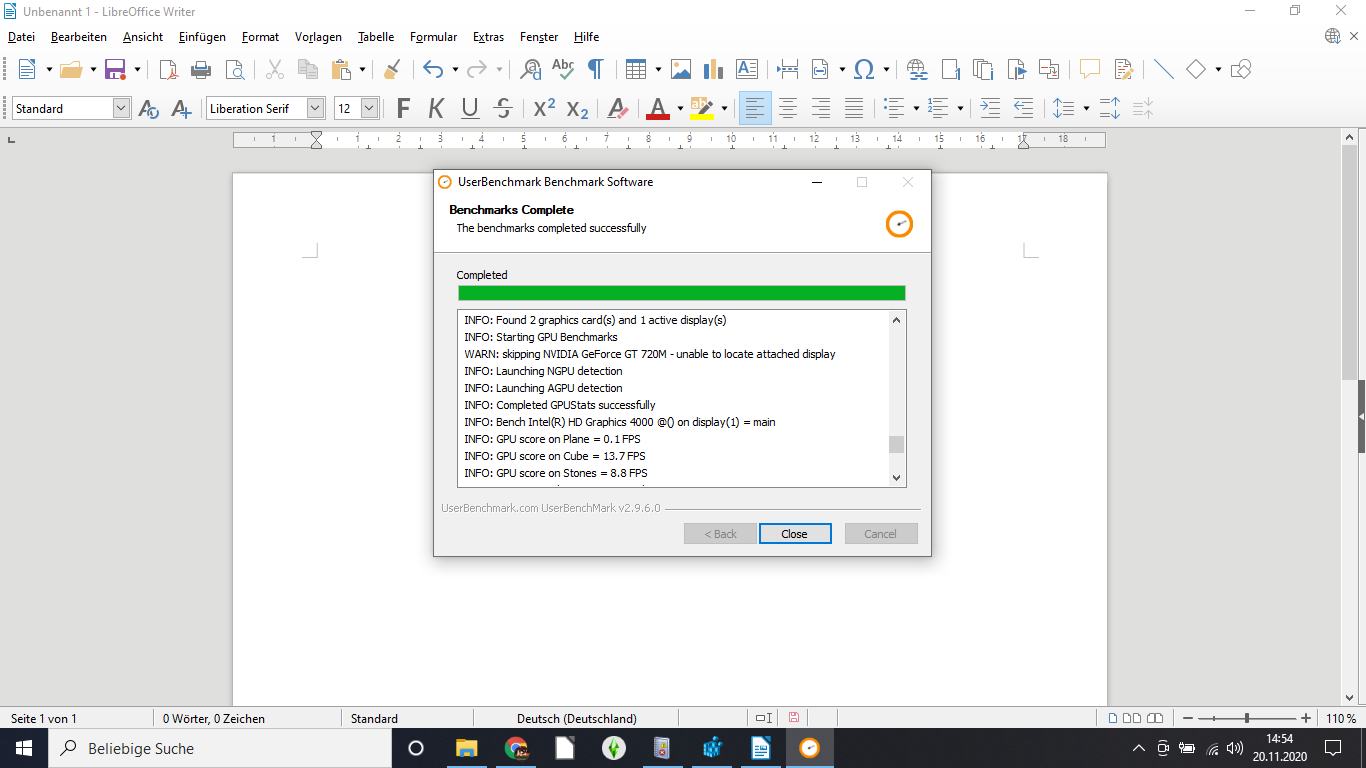
Task: Toggle print preview icon
Action: 235,69
